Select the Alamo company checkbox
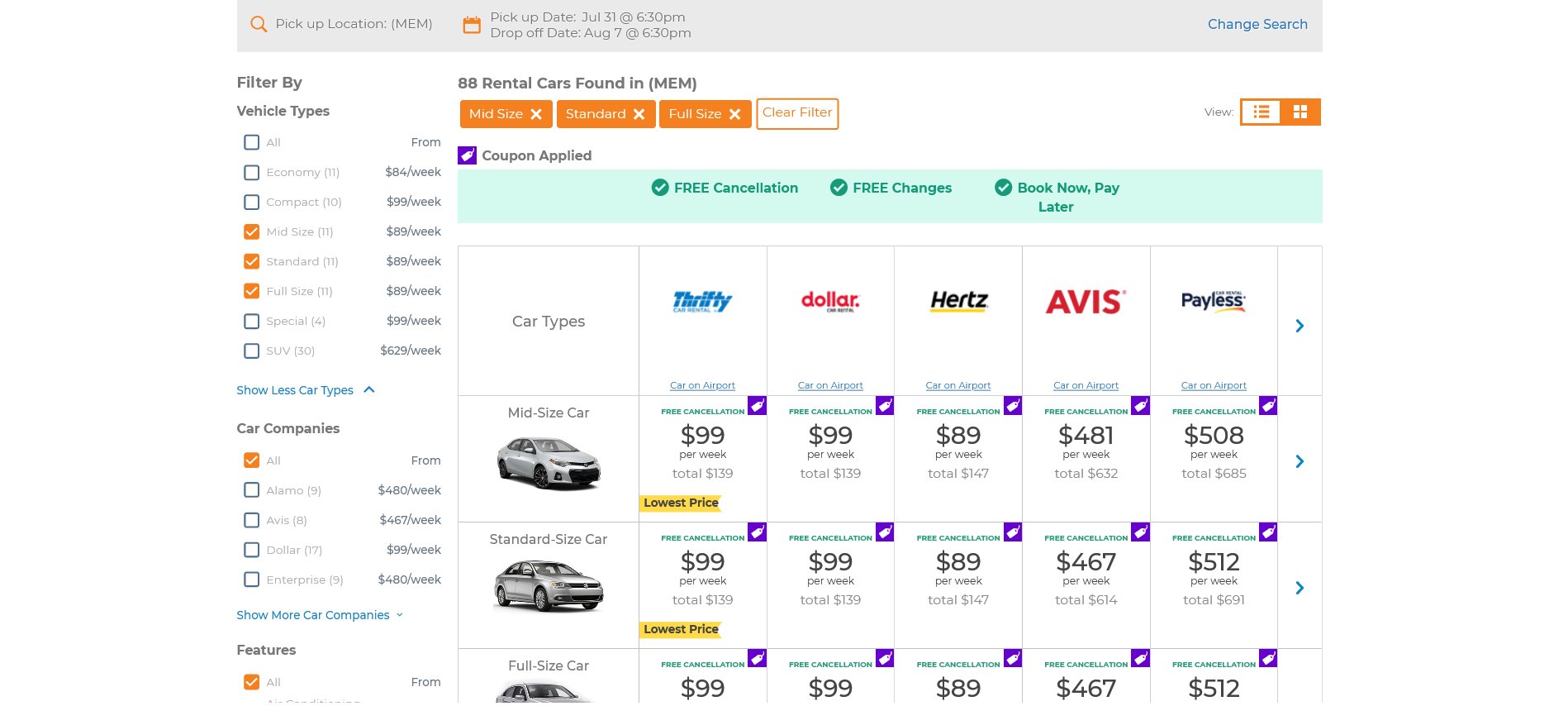This screenshot has height=706, width=1568. (252, 490)
